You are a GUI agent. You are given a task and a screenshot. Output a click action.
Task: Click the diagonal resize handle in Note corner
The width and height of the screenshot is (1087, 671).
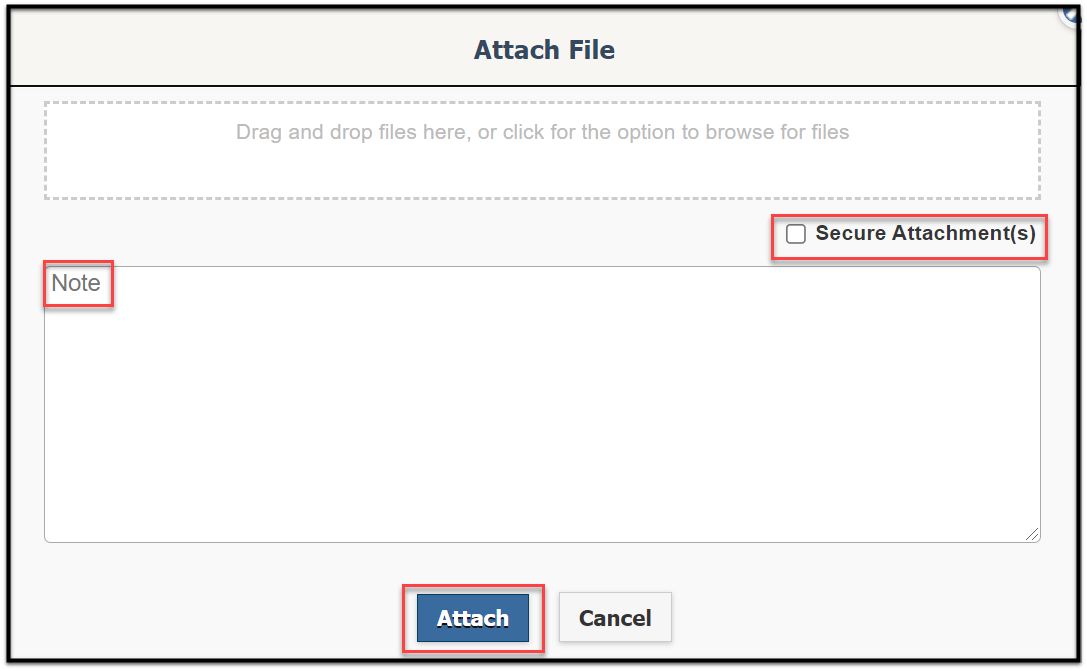tap(1032, 534)
